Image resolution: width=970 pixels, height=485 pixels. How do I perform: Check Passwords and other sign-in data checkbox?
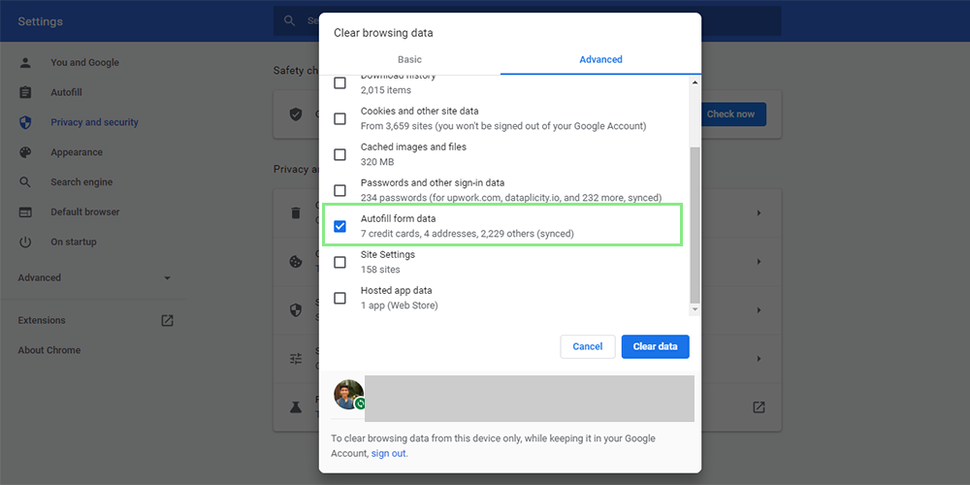340,191
